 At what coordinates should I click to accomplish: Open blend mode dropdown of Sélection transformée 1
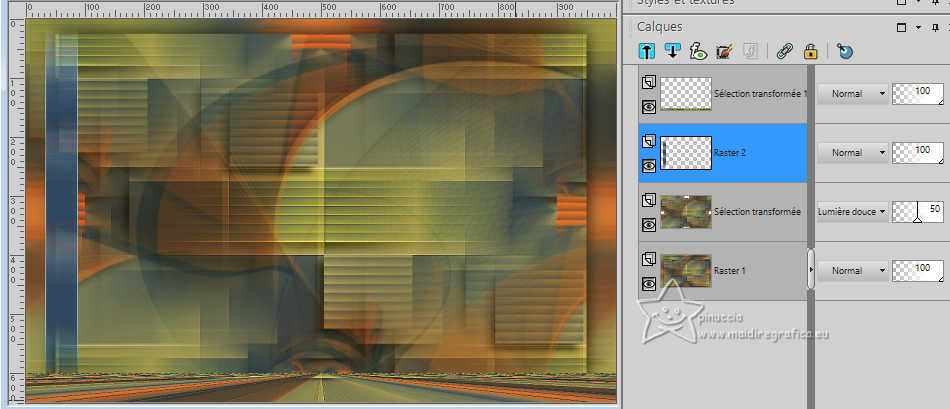coord(852,94)
